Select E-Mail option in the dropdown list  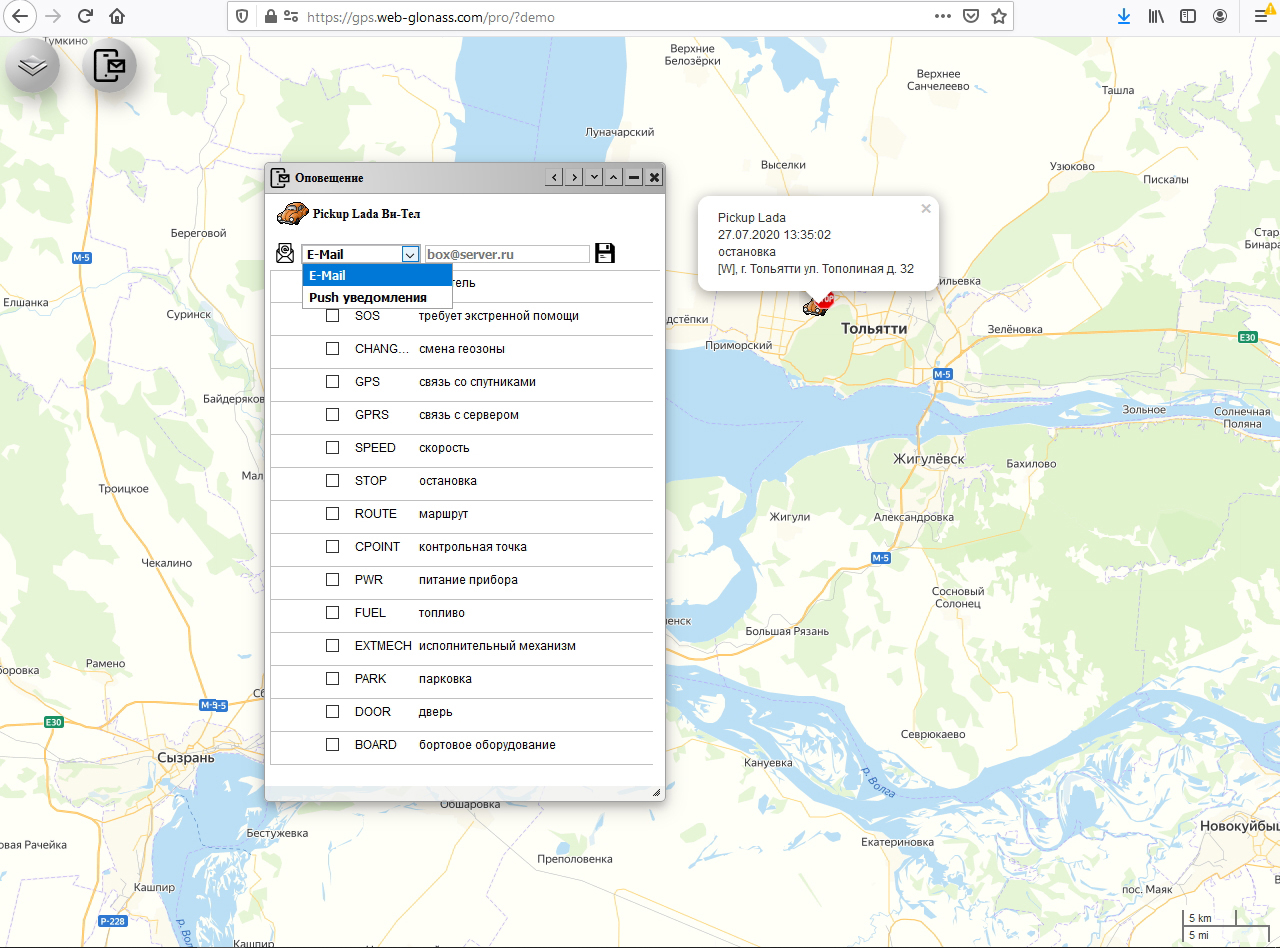click(377, 275)
